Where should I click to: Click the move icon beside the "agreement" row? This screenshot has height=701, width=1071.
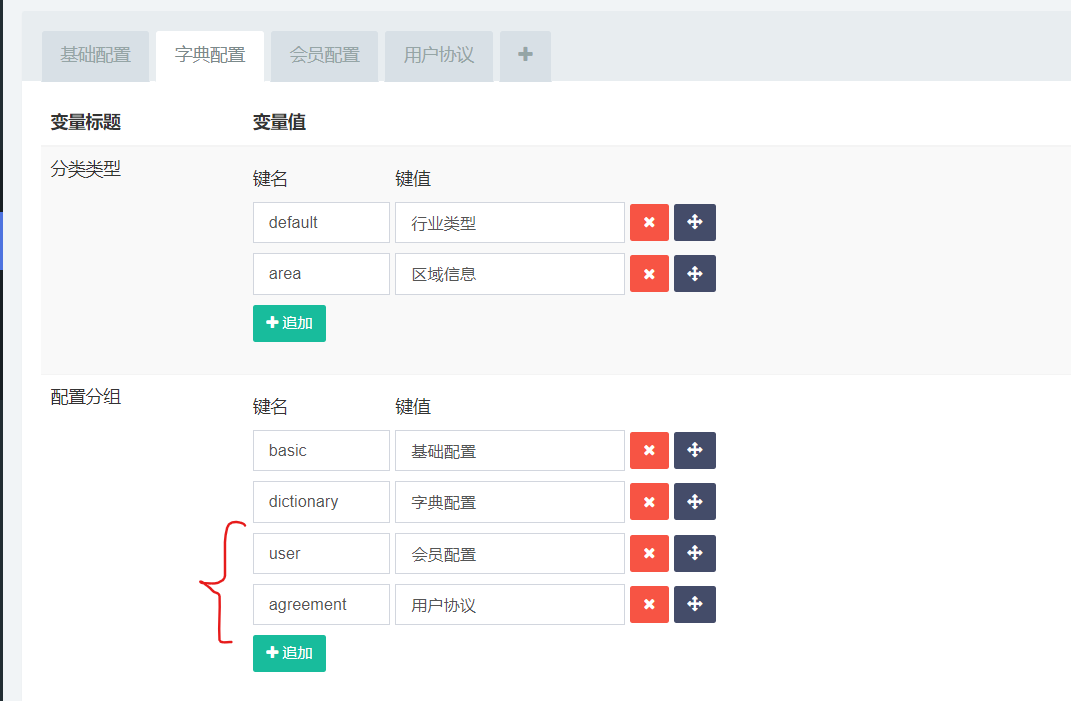click(x=694, y=604)
